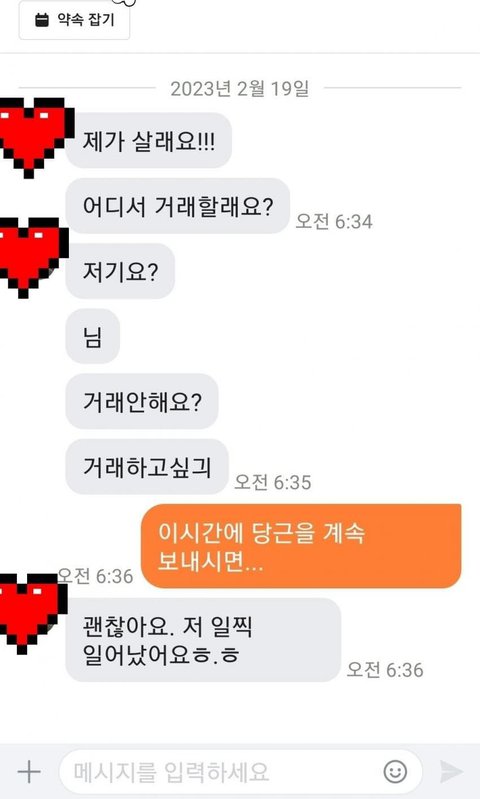The width and height of the screenshot is (480, 799).
Task: Tap the 약속 잡기 appointment button
Action: [74, 20]
